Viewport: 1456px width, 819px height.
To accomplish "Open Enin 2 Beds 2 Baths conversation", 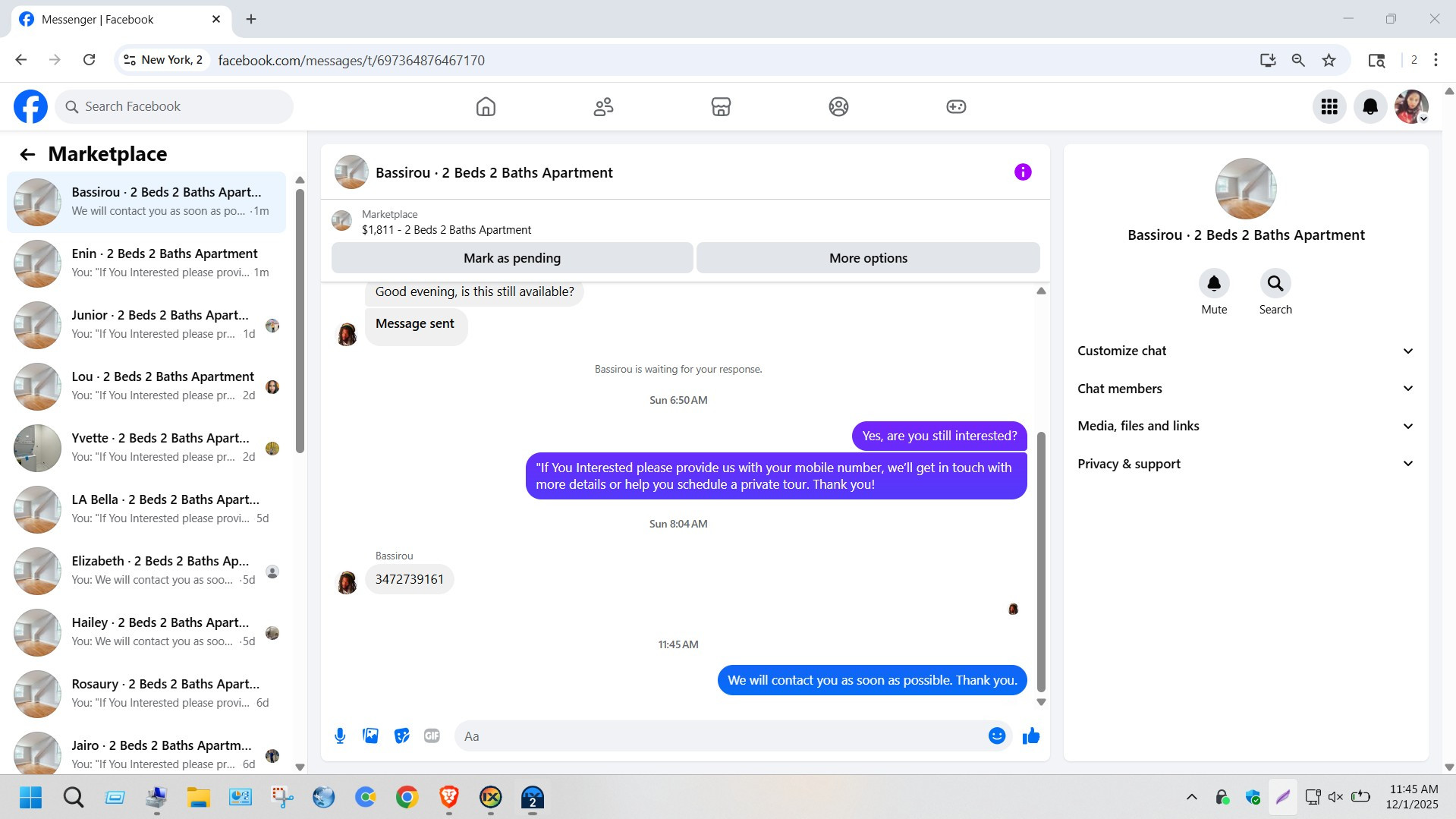I will [x=146, y=263].
